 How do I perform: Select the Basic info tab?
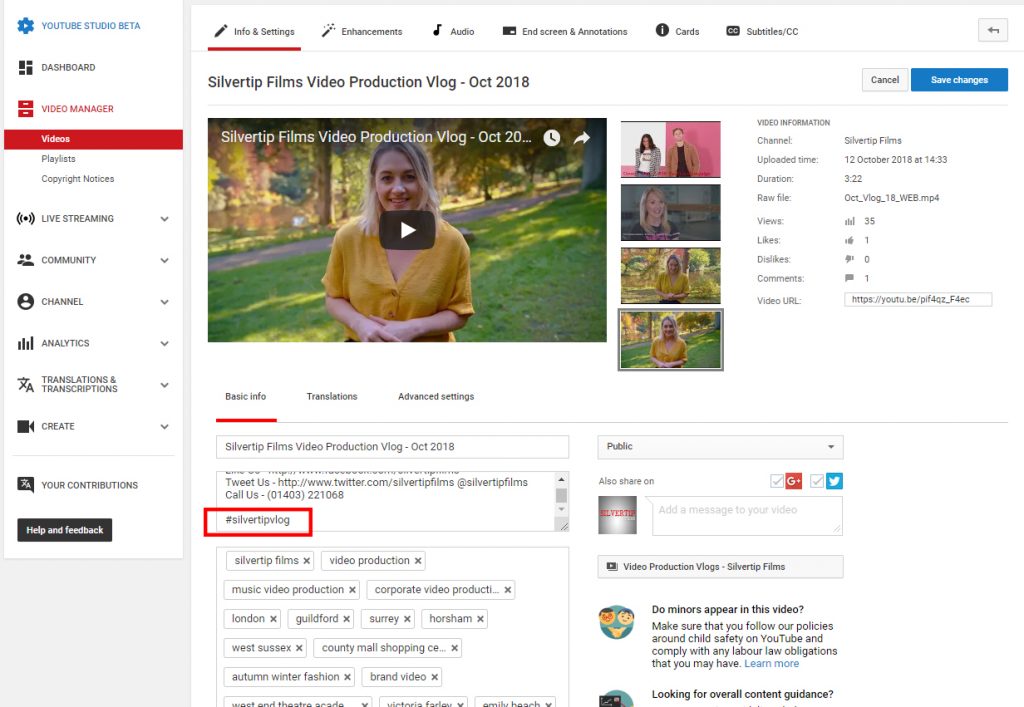point(246,397)
